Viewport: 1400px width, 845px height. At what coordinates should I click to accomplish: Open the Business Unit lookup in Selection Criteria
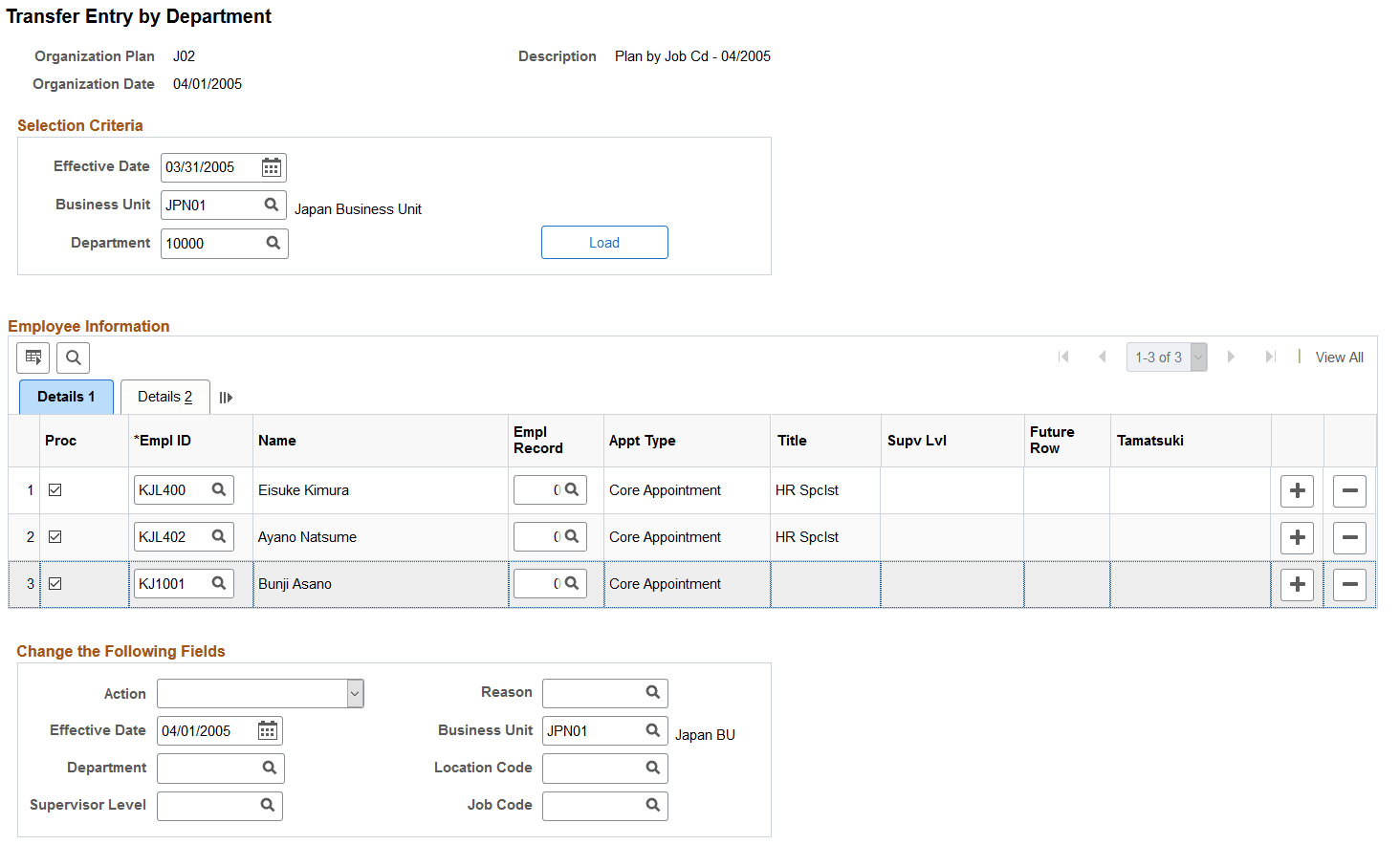tap(272, 205)
